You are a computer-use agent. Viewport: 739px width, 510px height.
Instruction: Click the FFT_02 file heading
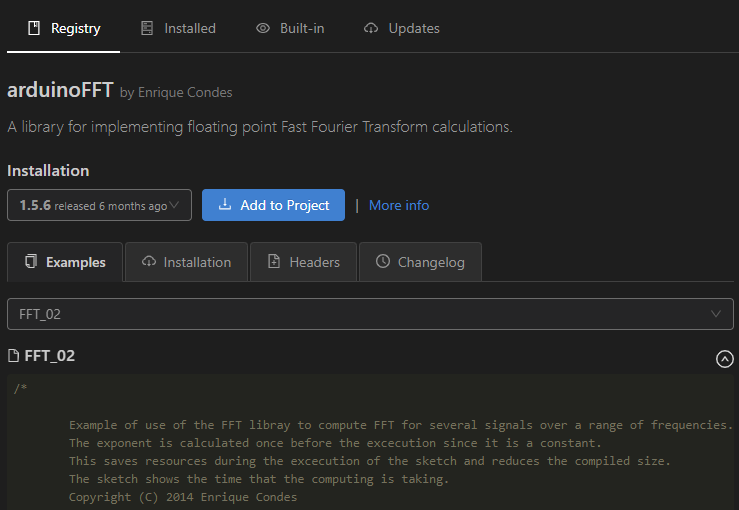coord(49,356)
